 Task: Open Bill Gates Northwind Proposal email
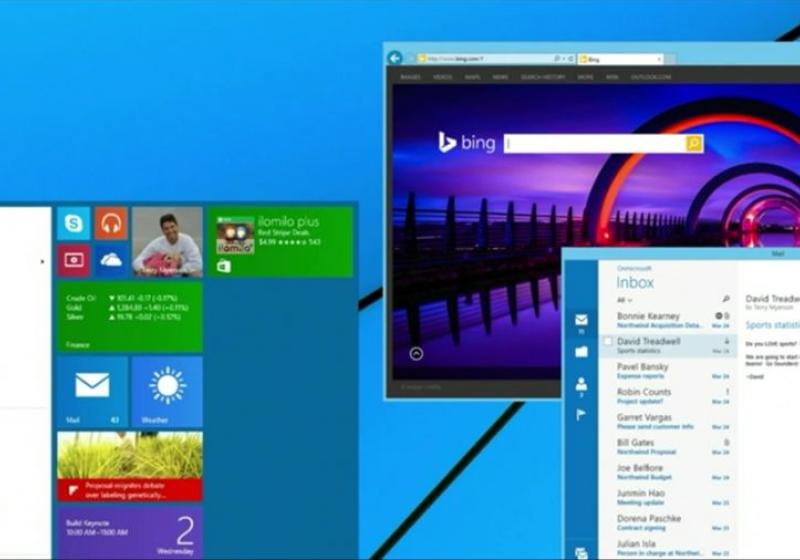tap(668, 447)
